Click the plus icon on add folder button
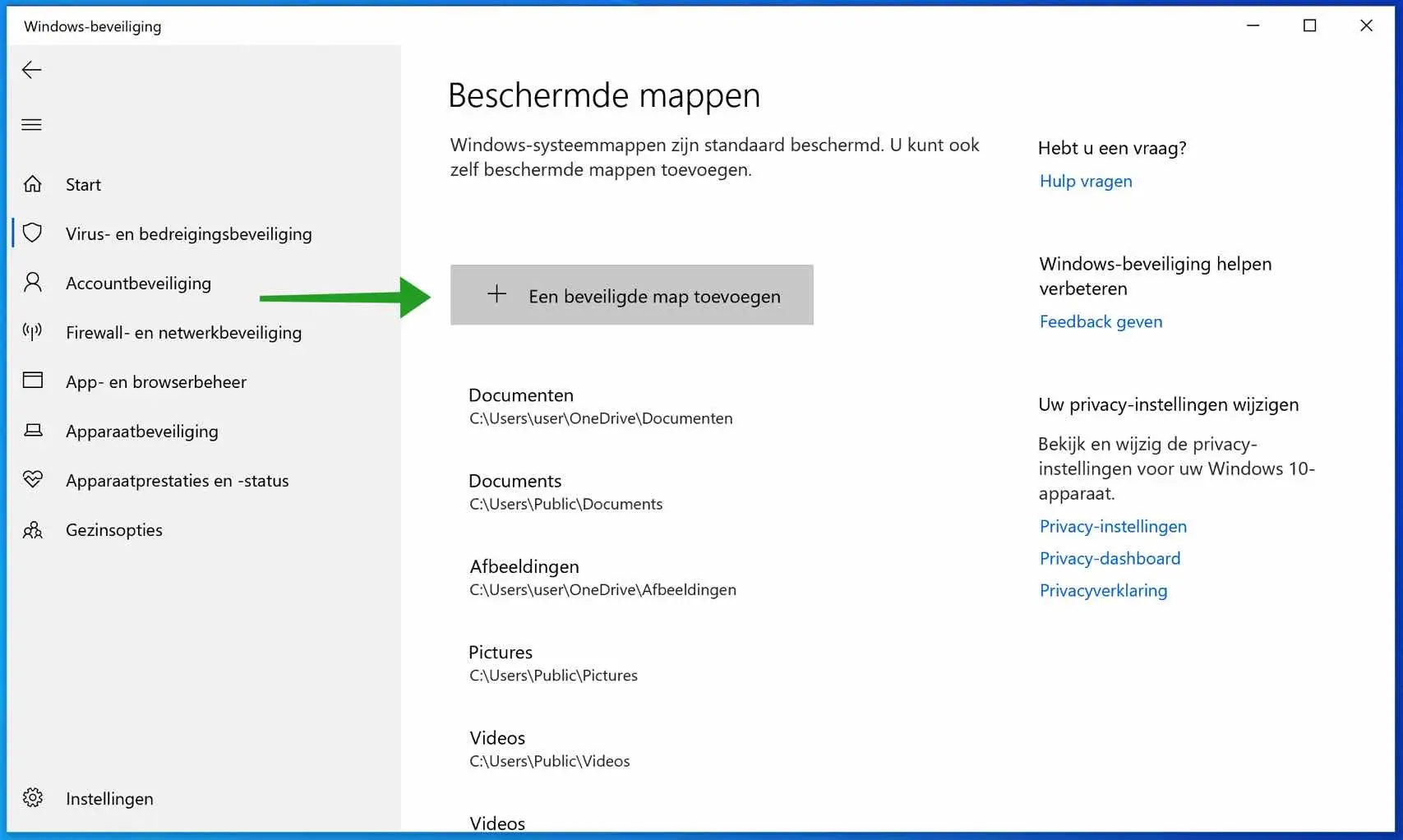This screenshot has width=1403, height=840. (496, 294)
